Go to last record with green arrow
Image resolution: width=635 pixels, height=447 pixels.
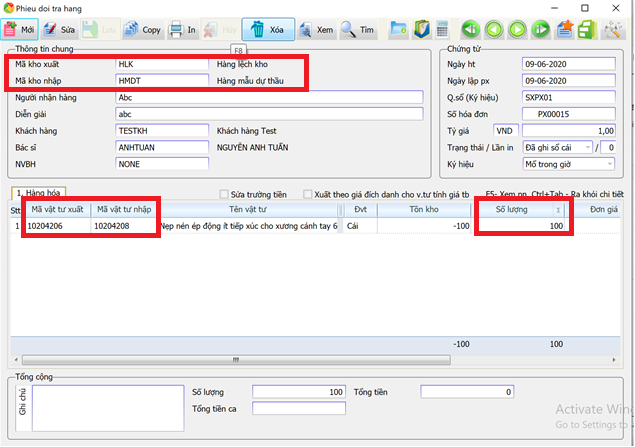542,30
